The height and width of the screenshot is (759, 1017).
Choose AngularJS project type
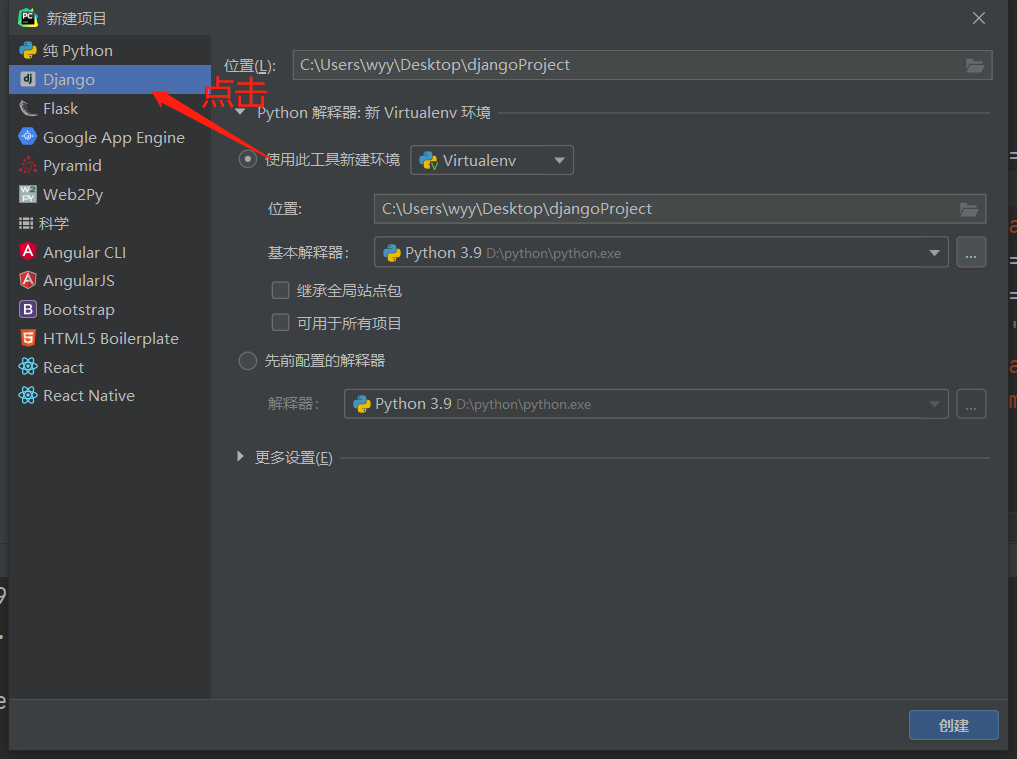click(x=110, y=280)
